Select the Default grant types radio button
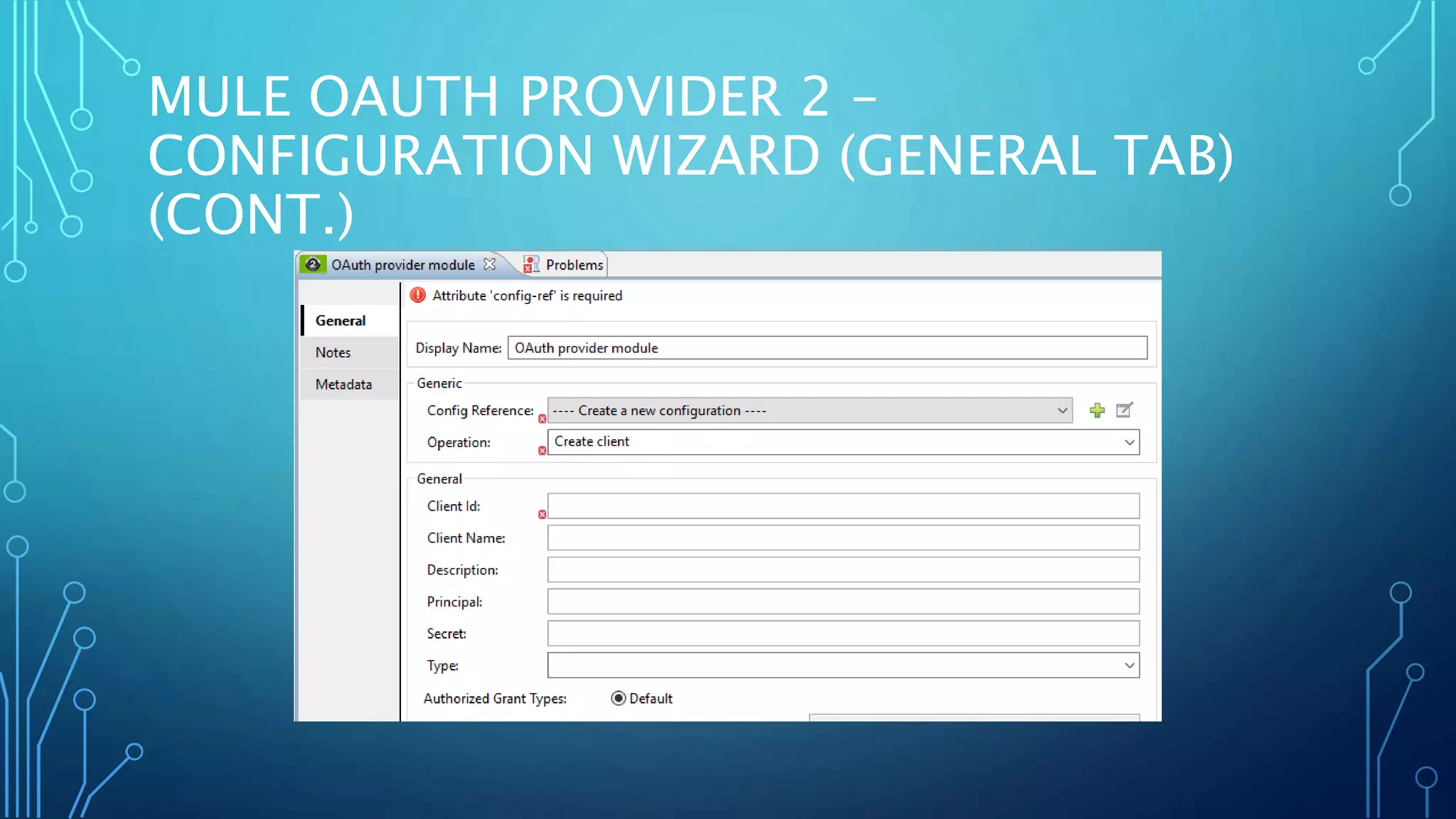1456x819 pixels. (x=619, y=698)
